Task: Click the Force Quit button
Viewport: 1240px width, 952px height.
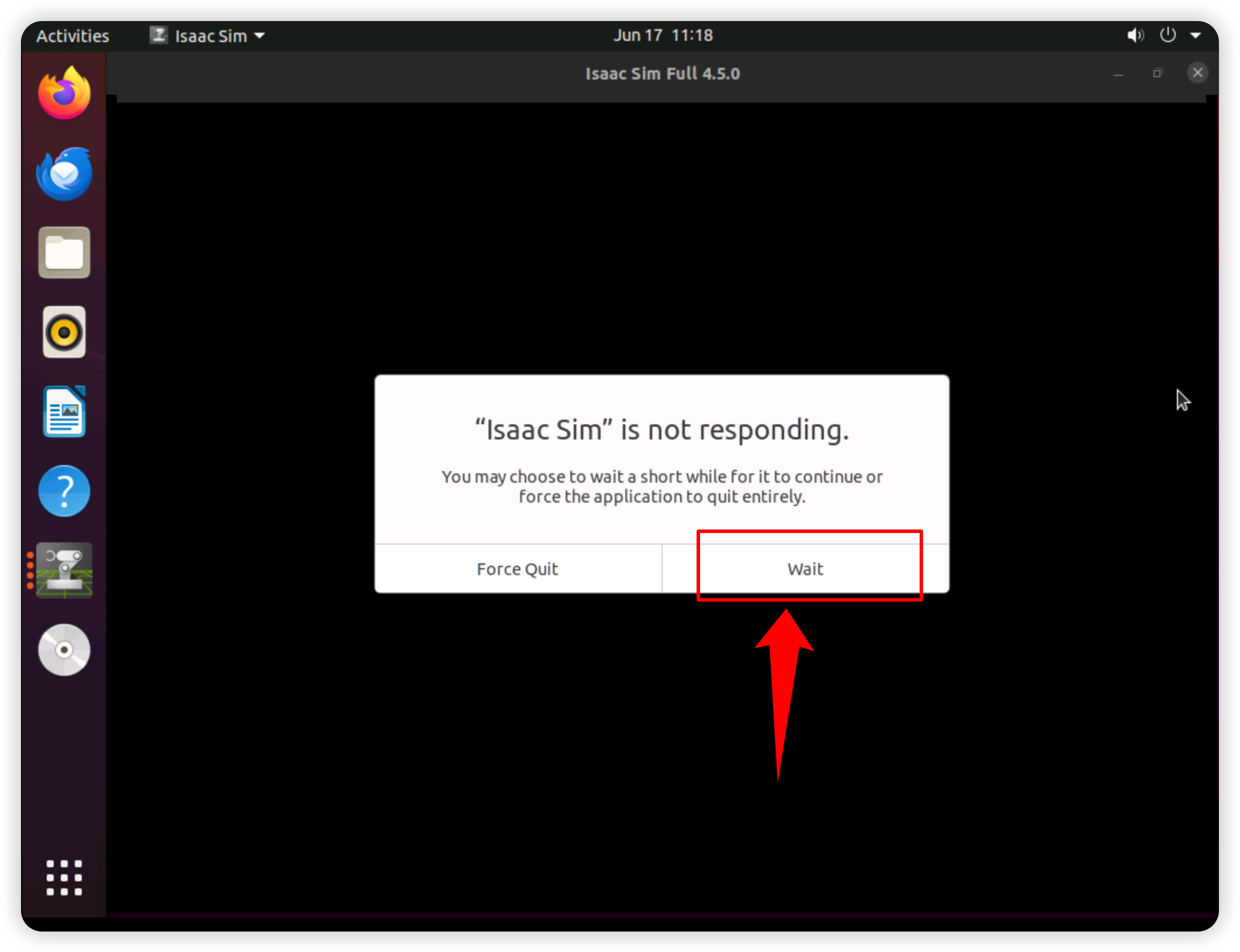Action: [518, 569]
